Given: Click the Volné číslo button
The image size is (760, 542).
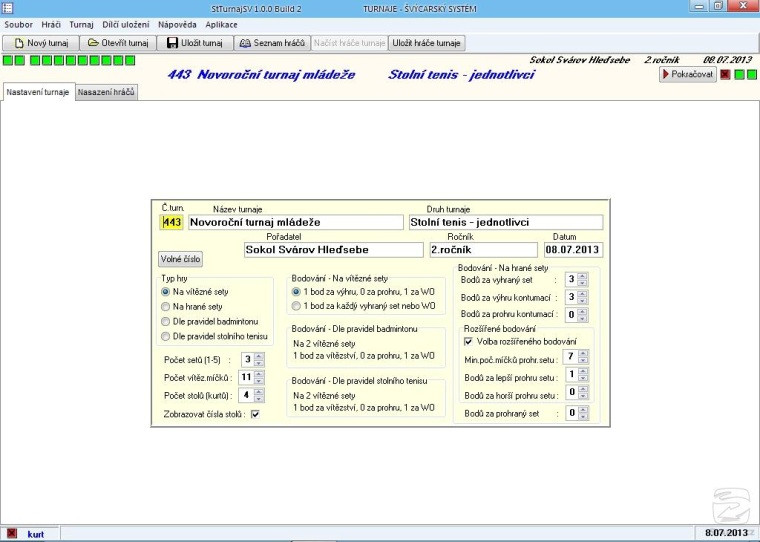Looking at the screenshot, I should [180, 259].
